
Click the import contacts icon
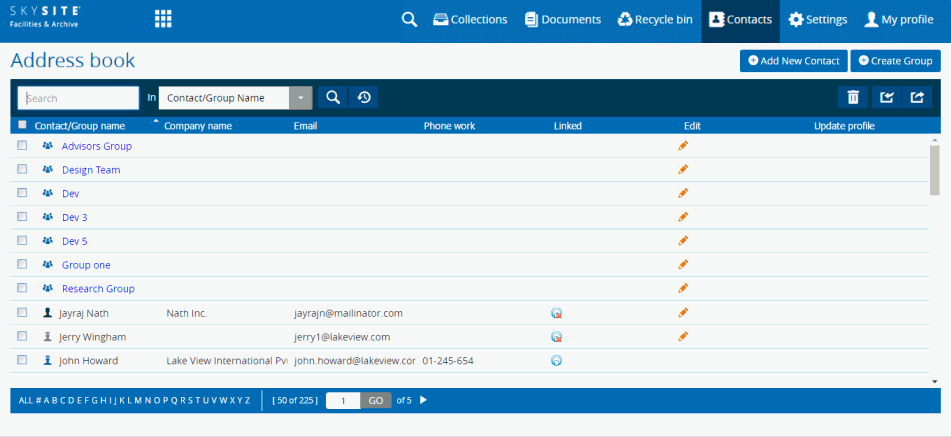(885, 97)
